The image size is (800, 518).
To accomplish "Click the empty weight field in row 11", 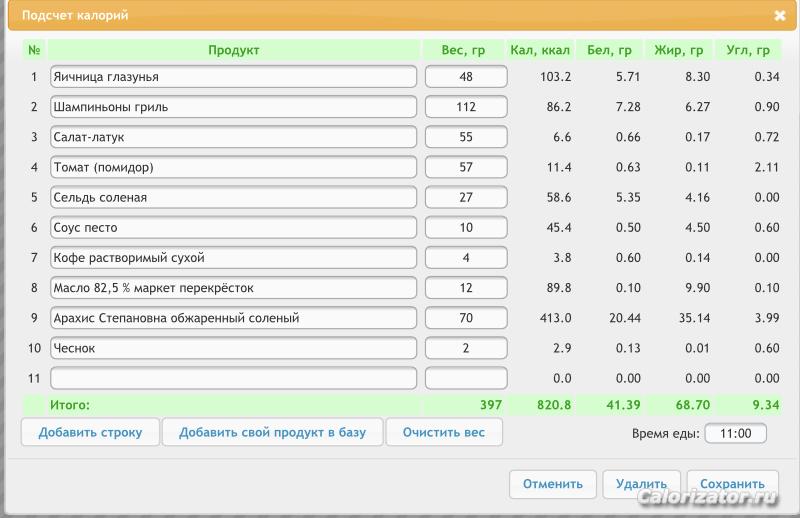I will [466, 378].
